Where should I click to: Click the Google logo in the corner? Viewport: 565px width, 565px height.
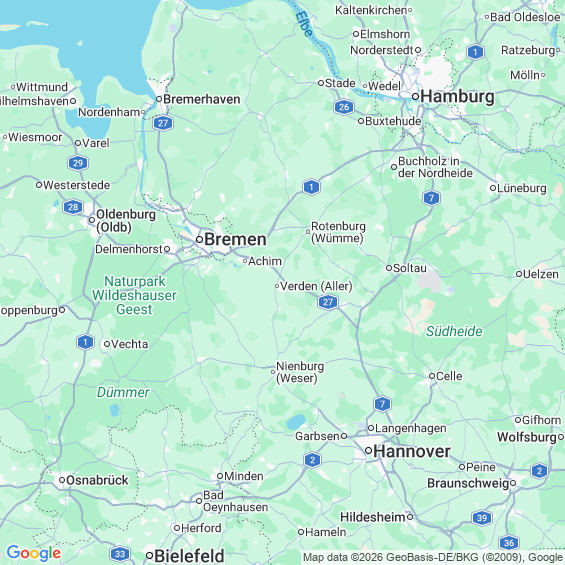coord(34,553)
